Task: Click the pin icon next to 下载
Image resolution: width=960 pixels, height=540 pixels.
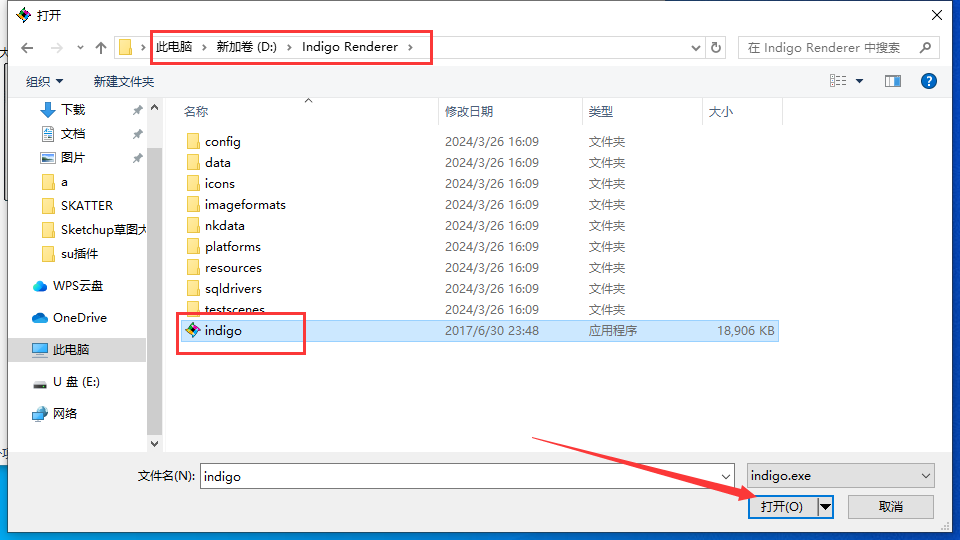Action: [138, 110]
